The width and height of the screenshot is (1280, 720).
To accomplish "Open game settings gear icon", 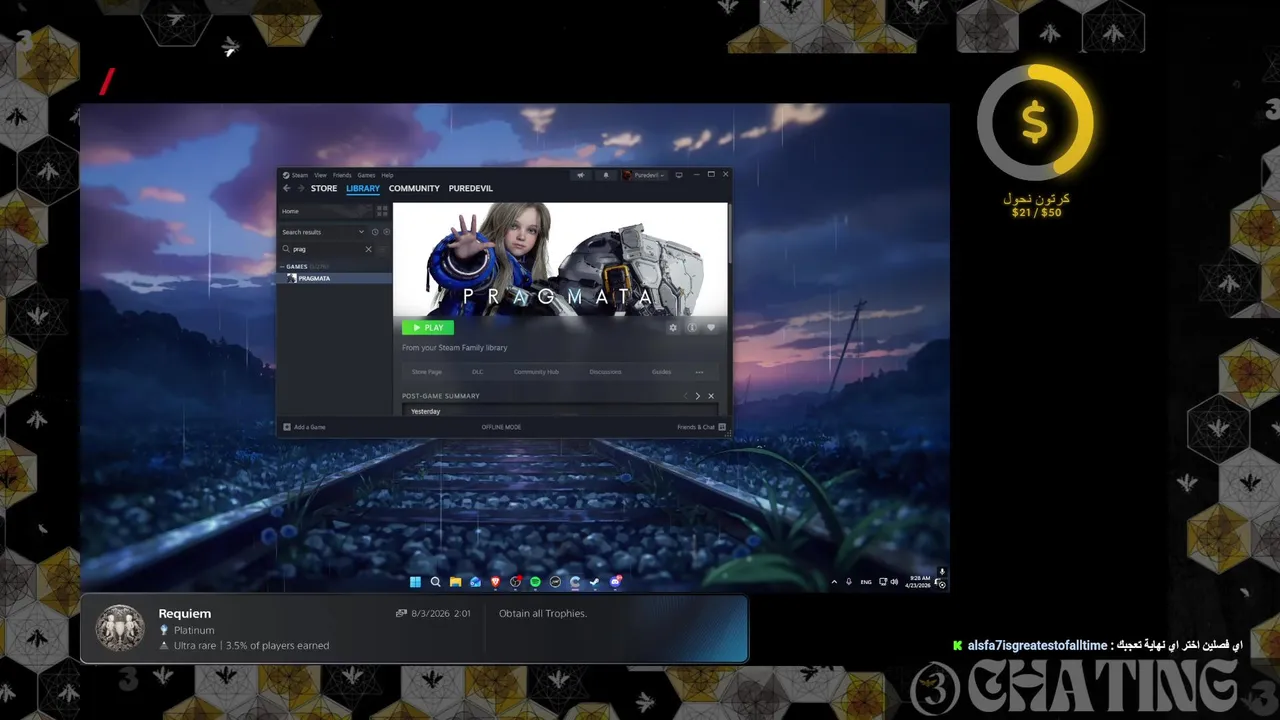I will coord(673,328).
